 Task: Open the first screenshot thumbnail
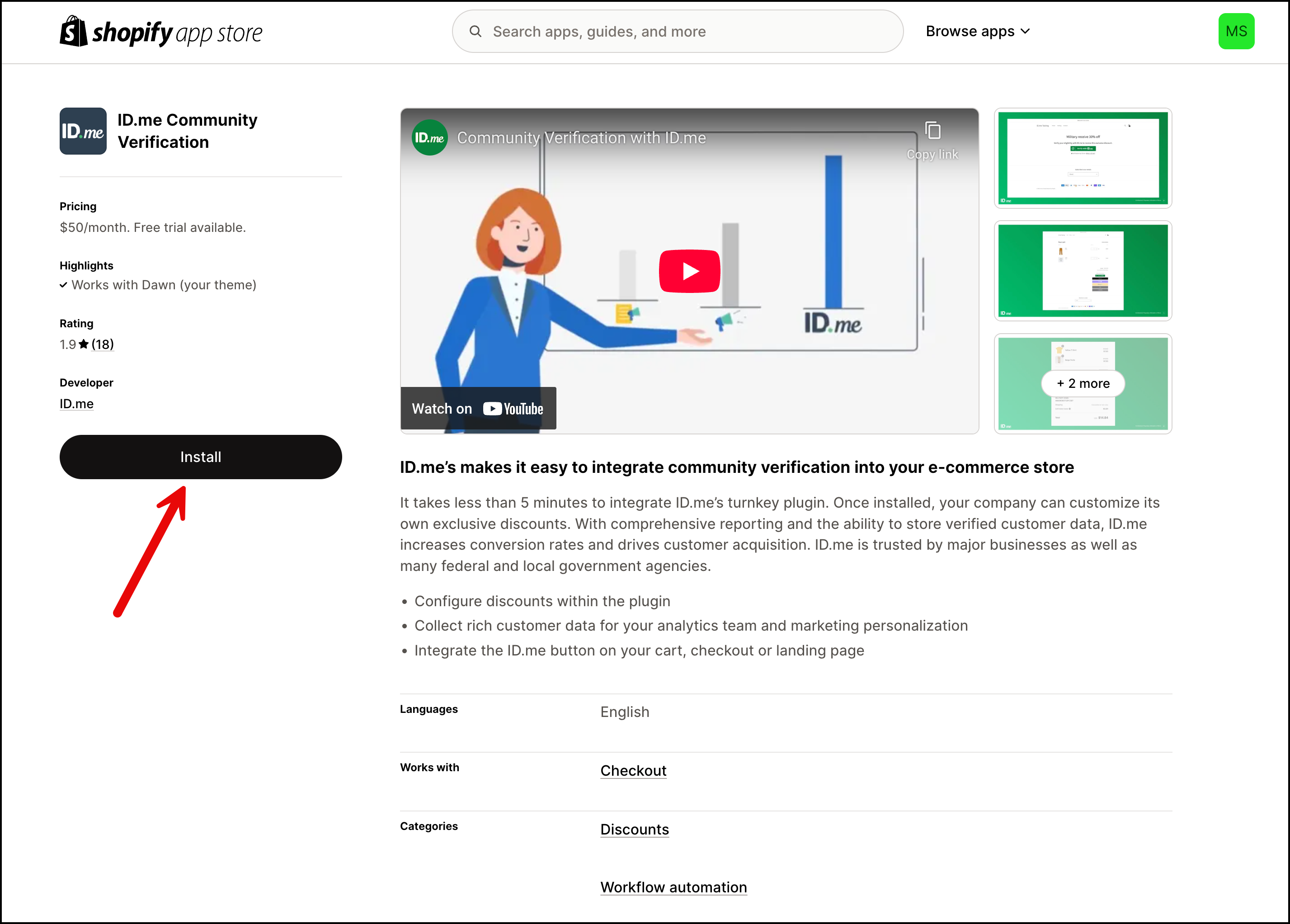(1083, 158)
